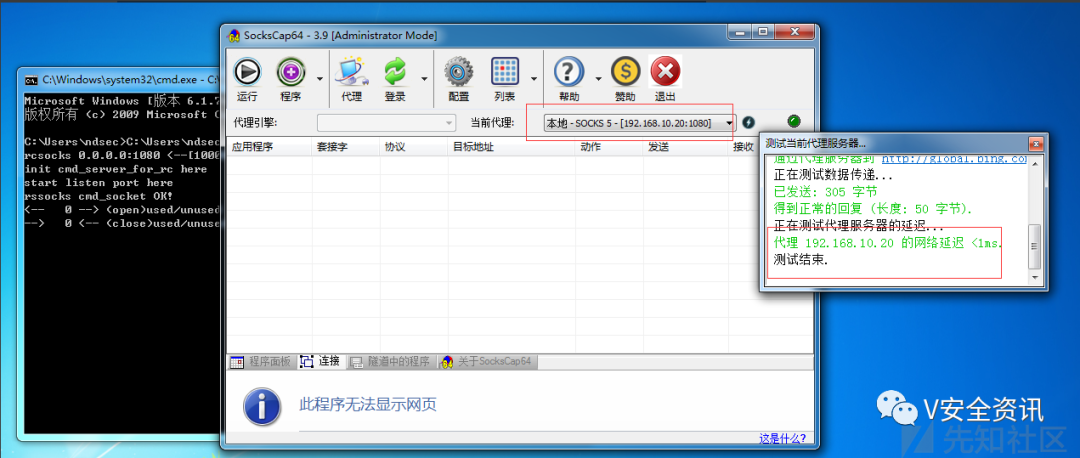The width and height of the screenshot is (1080, 458).
Task: Click the 发送 column header
Action: pos(686,147)
